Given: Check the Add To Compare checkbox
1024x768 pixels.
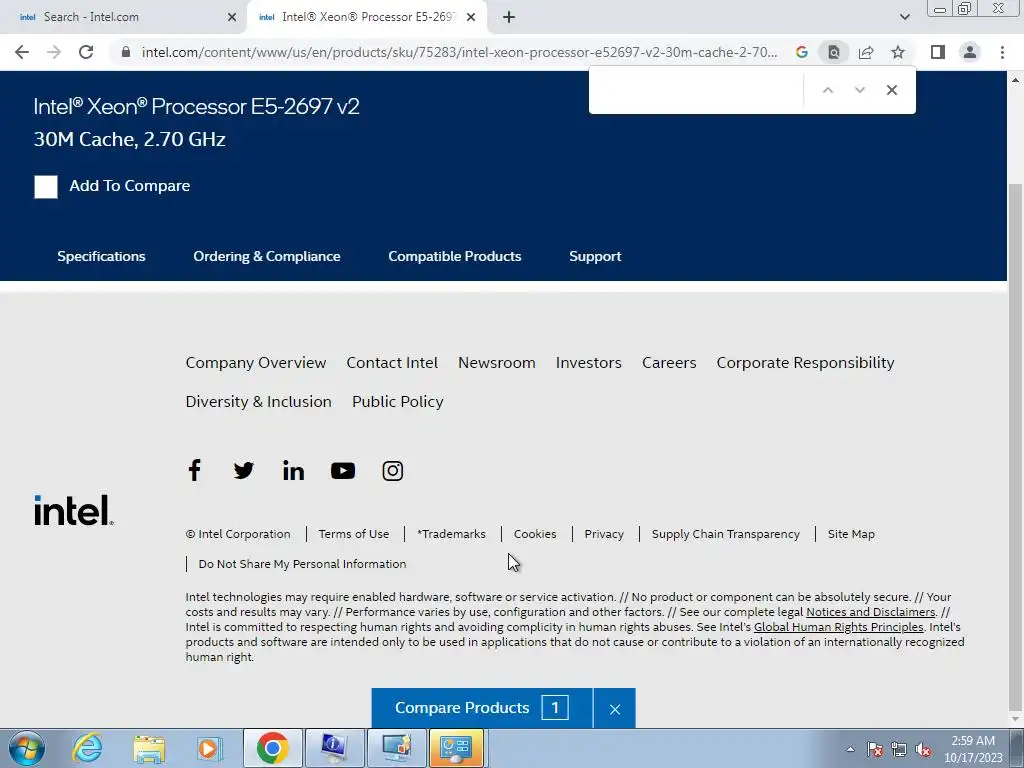Looking at the screenshot, I should click(x=46, y=187).
